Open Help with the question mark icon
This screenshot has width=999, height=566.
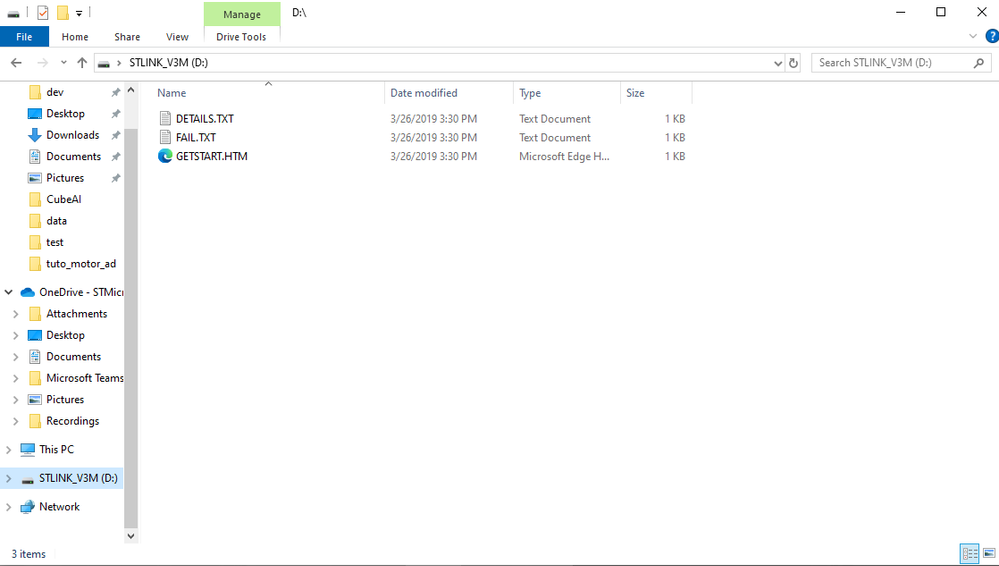992,36
